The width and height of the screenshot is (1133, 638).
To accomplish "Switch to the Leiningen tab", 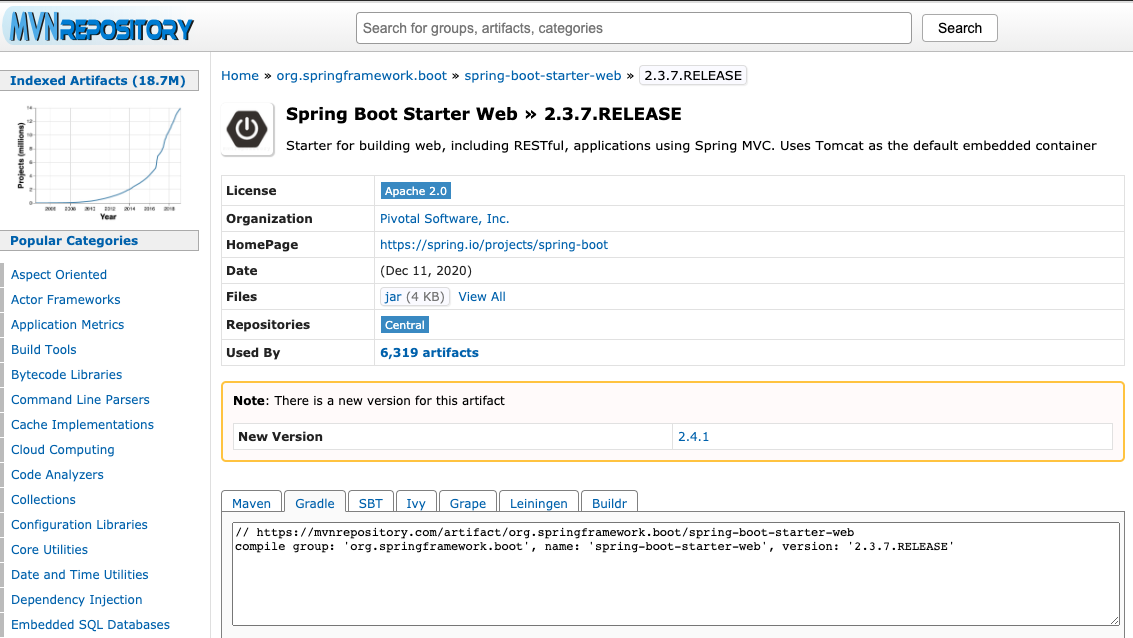I will click(538, 503).
